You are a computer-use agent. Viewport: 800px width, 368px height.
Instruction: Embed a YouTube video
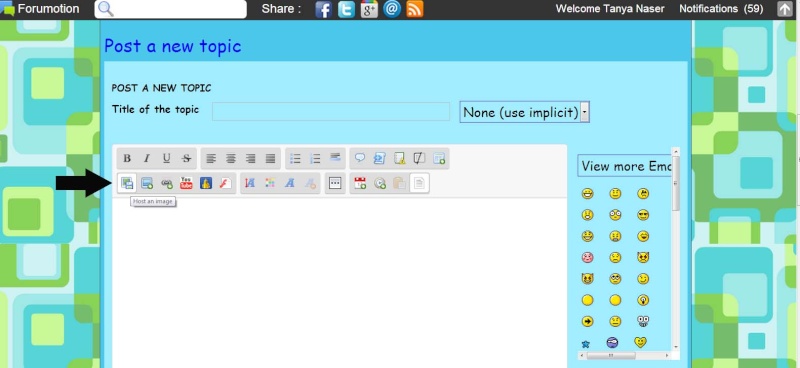coord(186,183)
